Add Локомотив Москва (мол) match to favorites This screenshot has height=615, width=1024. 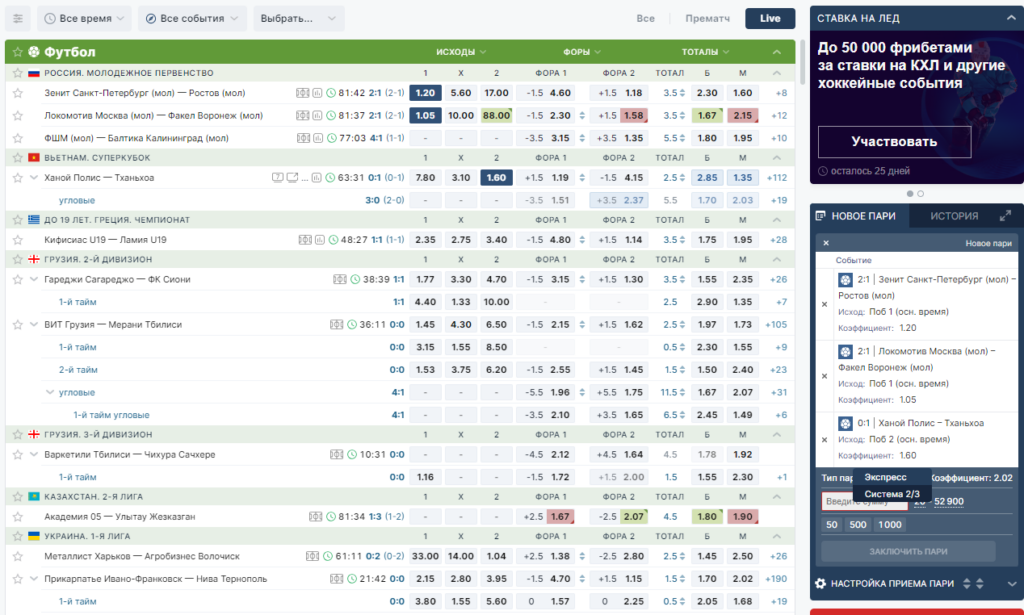(18, 116)
